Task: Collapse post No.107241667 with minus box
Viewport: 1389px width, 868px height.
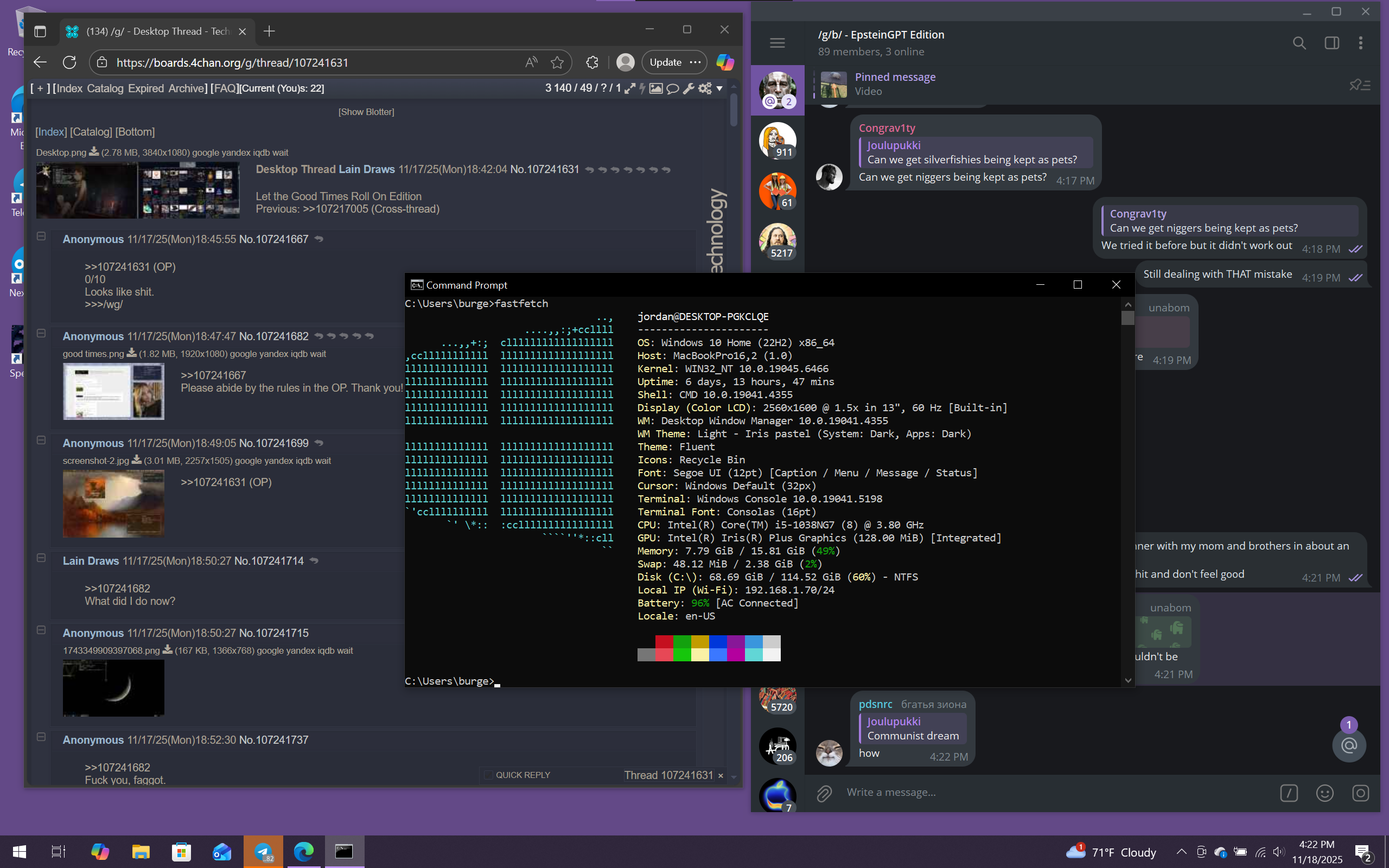Action: pos(41,236)
